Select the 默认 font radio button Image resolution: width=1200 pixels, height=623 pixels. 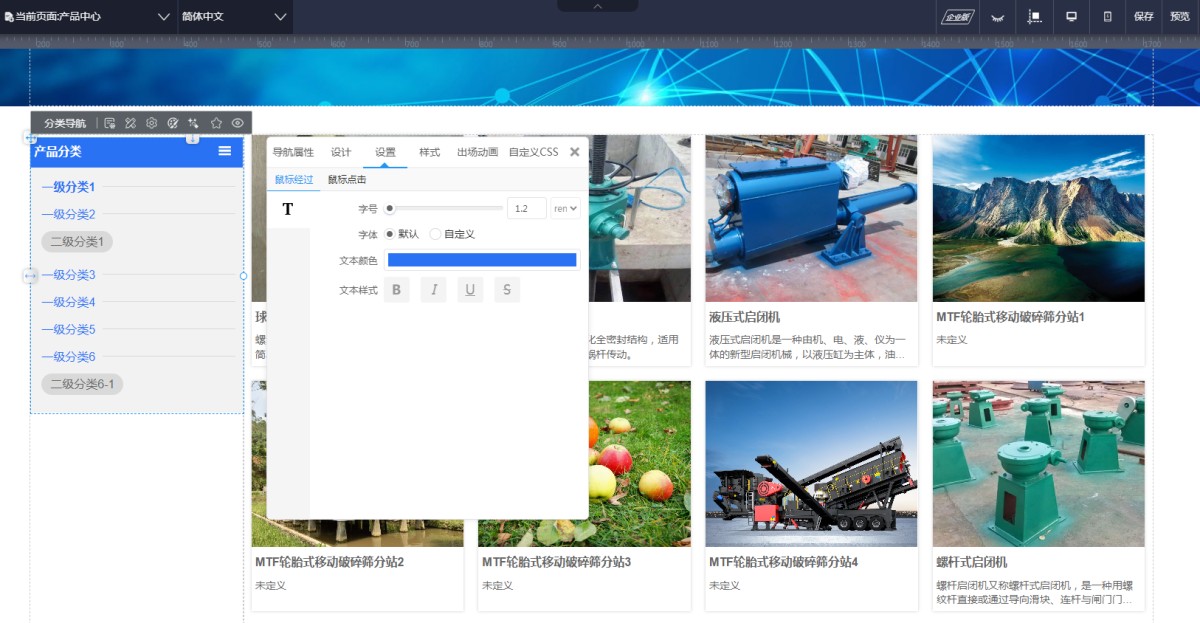390,234
